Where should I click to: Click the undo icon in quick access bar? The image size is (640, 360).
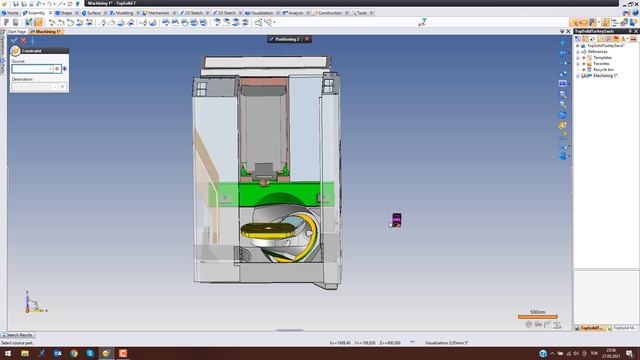click(x=39, y=4)
